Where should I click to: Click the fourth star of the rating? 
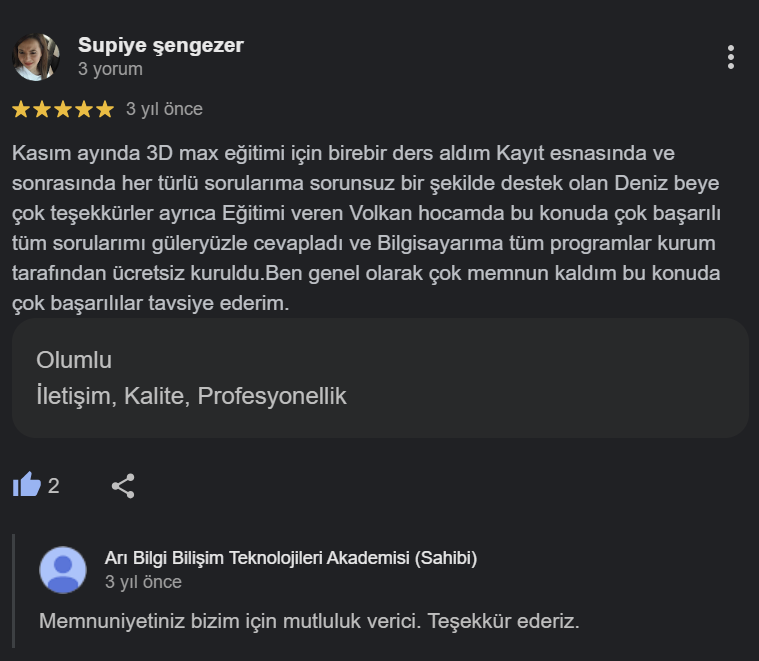84,109
